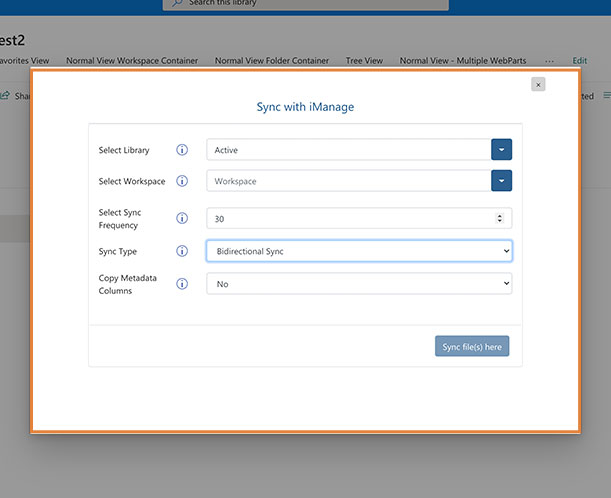
Task: Click the info icon beside Copy Metadata Columns
Action: [x=182, y=284]
